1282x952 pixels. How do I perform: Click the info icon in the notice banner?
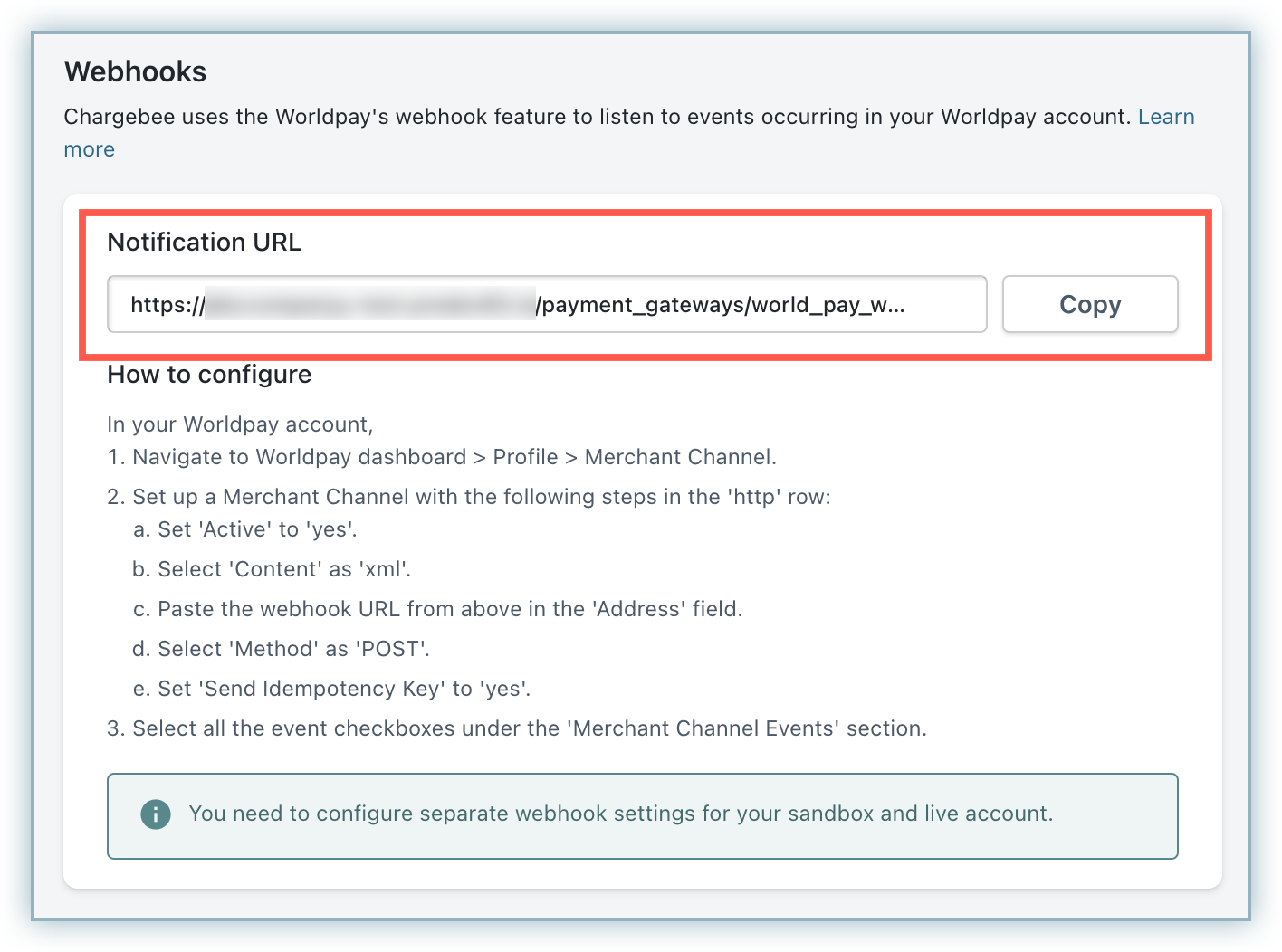coord(156,814)
